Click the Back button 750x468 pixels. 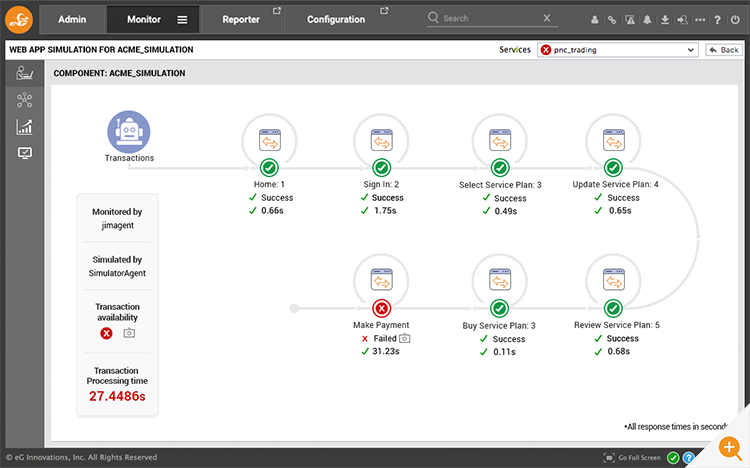pyautogui.click(x=724, y=50)
